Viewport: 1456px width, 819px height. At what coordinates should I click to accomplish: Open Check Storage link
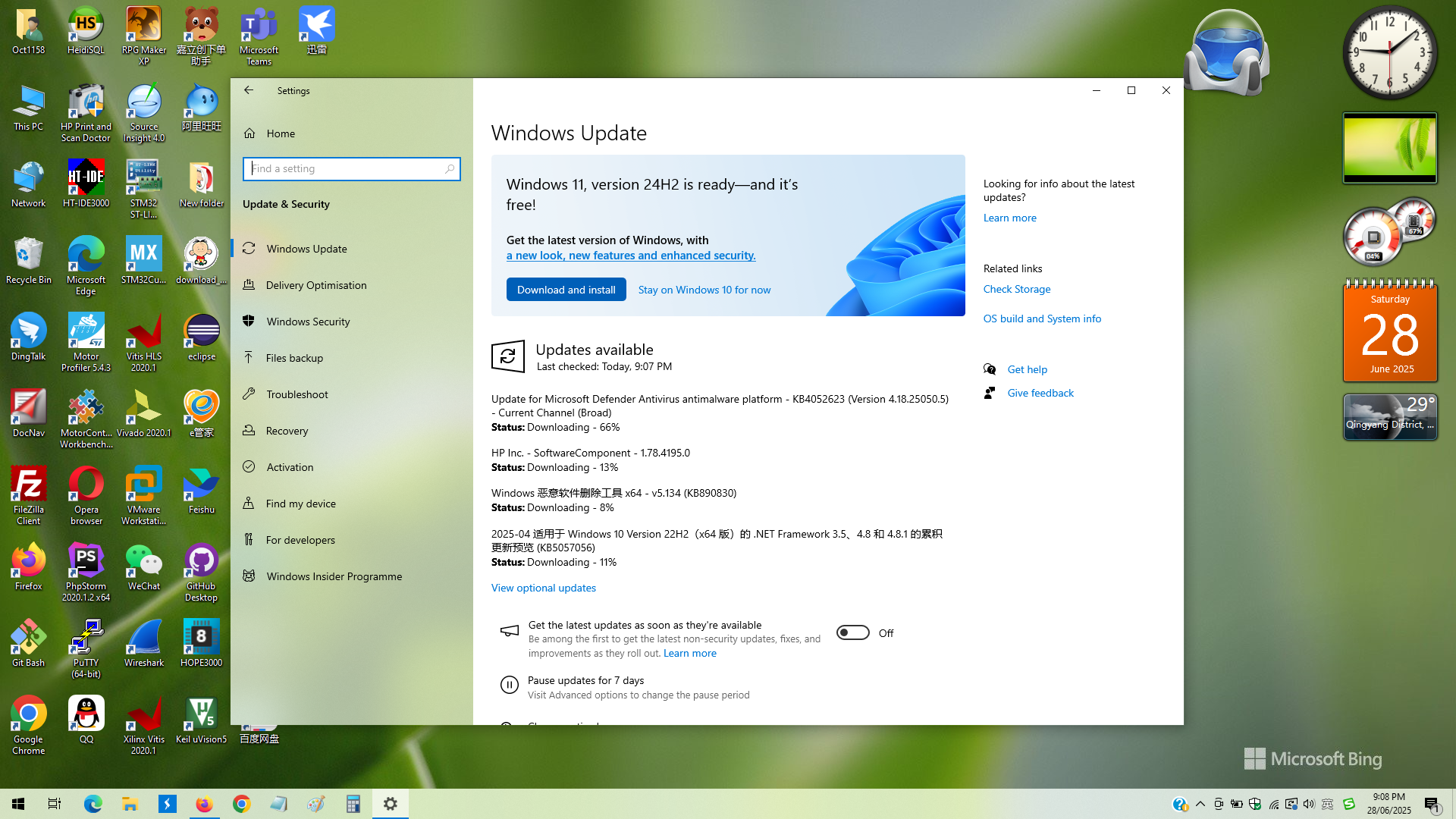click(x=1017, y=289)
